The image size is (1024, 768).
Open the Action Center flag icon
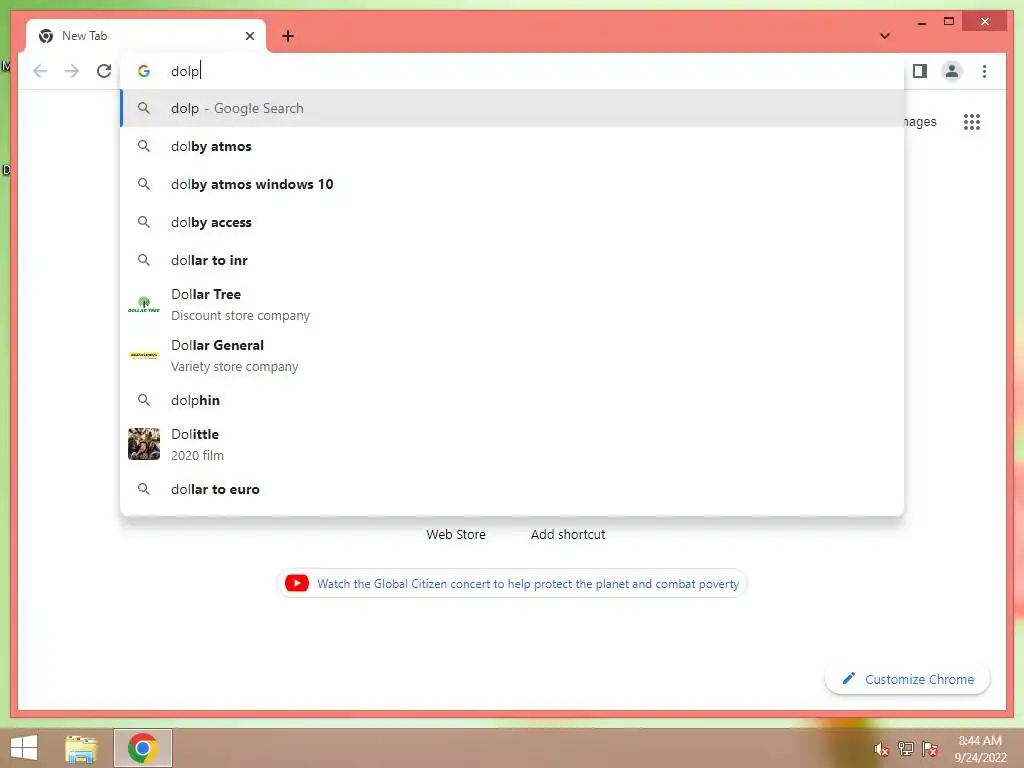pyautogui.click(x=929, y=749)
